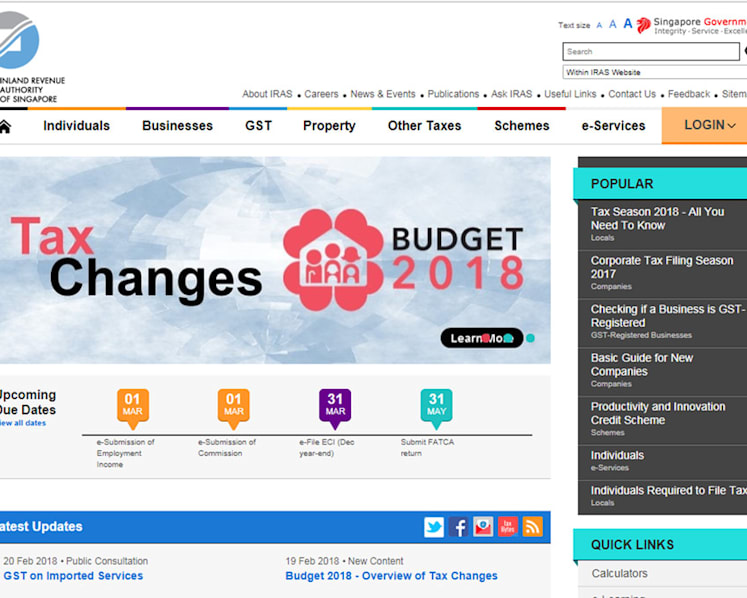Click the e-Submission of Employment Income text
This screenshot has height=598, width=747.
click(125, 453)
